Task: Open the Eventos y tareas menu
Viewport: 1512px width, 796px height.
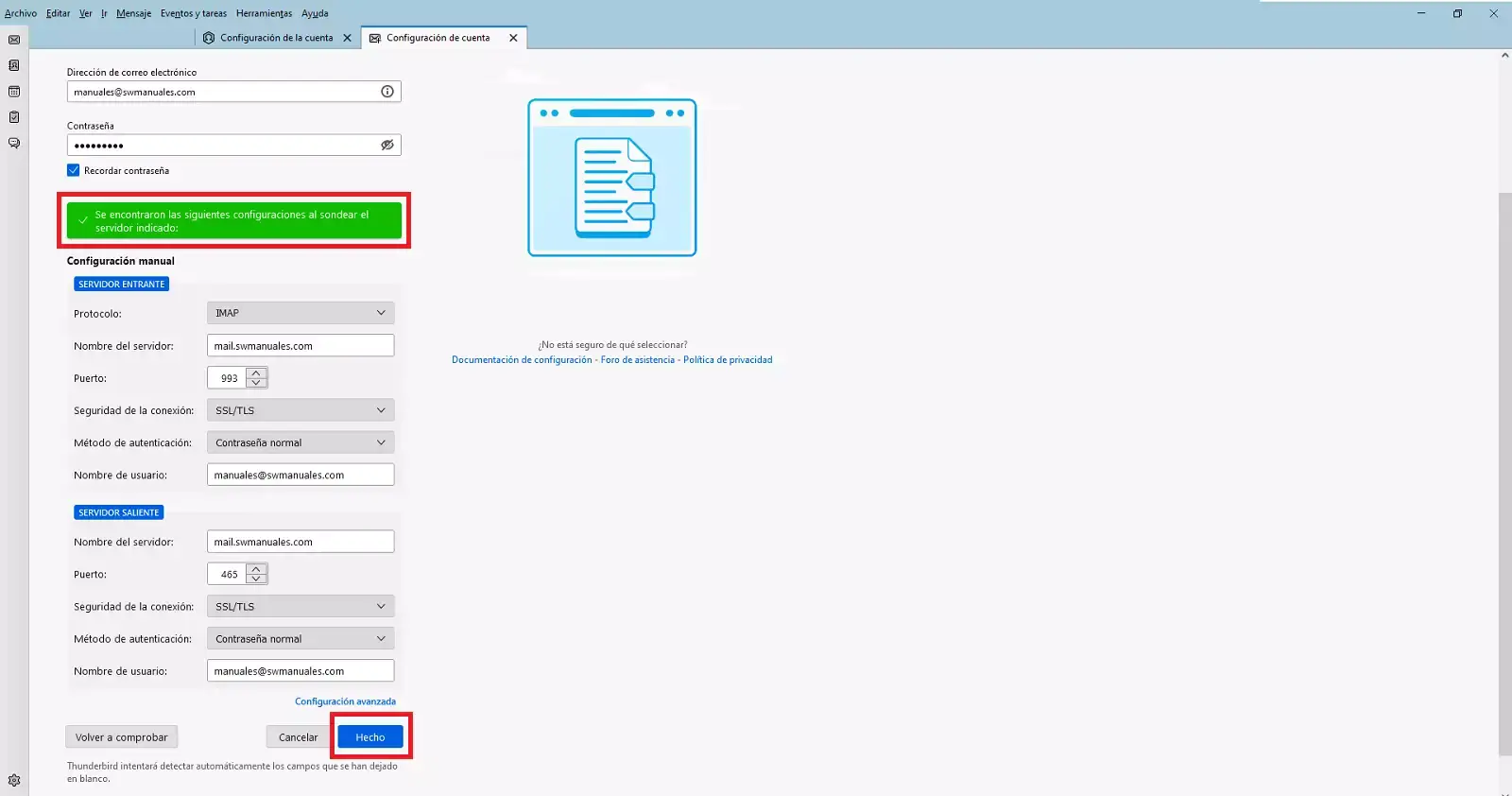Action: 194,13
